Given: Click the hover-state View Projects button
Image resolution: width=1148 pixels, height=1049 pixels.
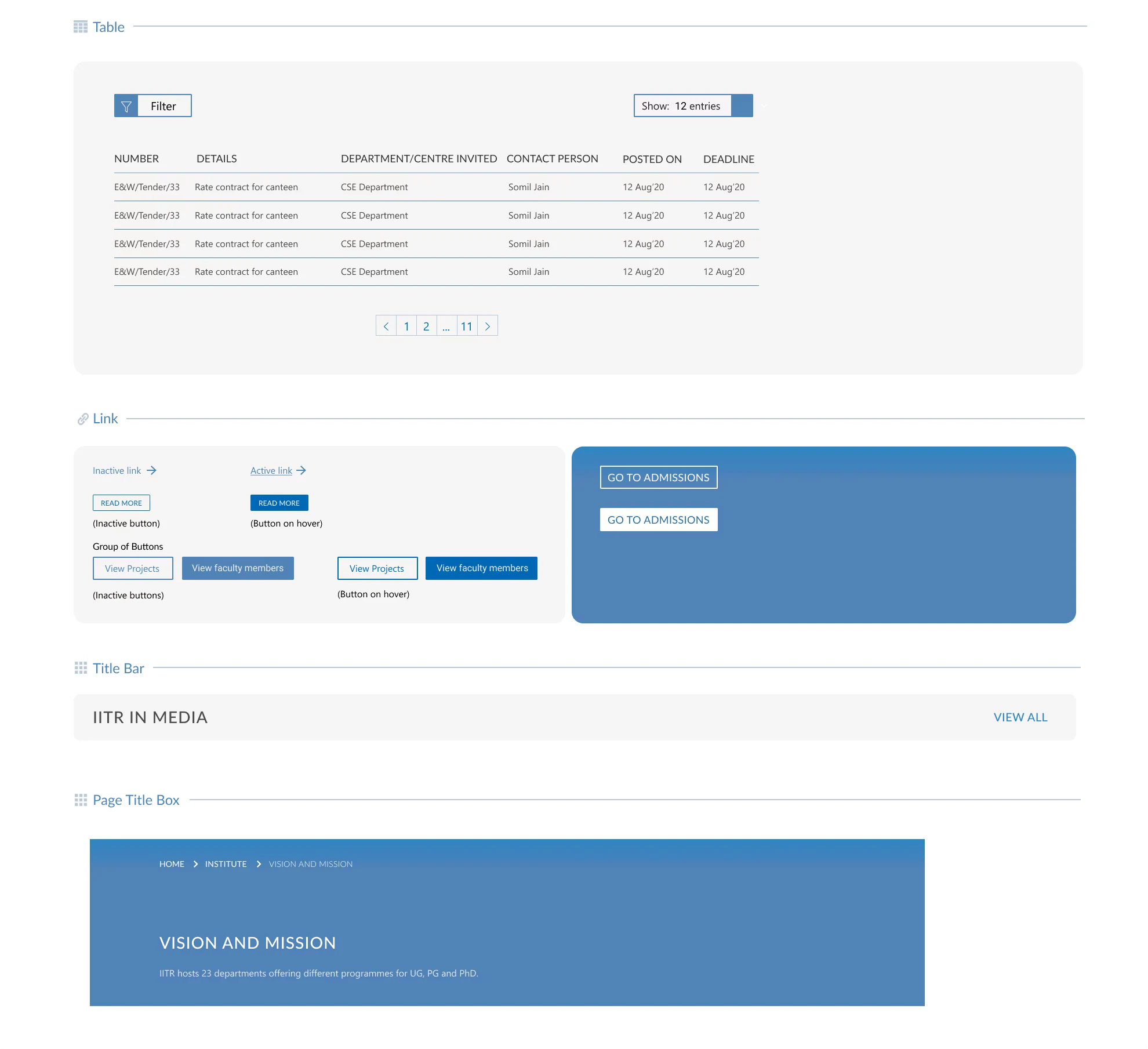Looking at the screenshot, I should 377,568.
